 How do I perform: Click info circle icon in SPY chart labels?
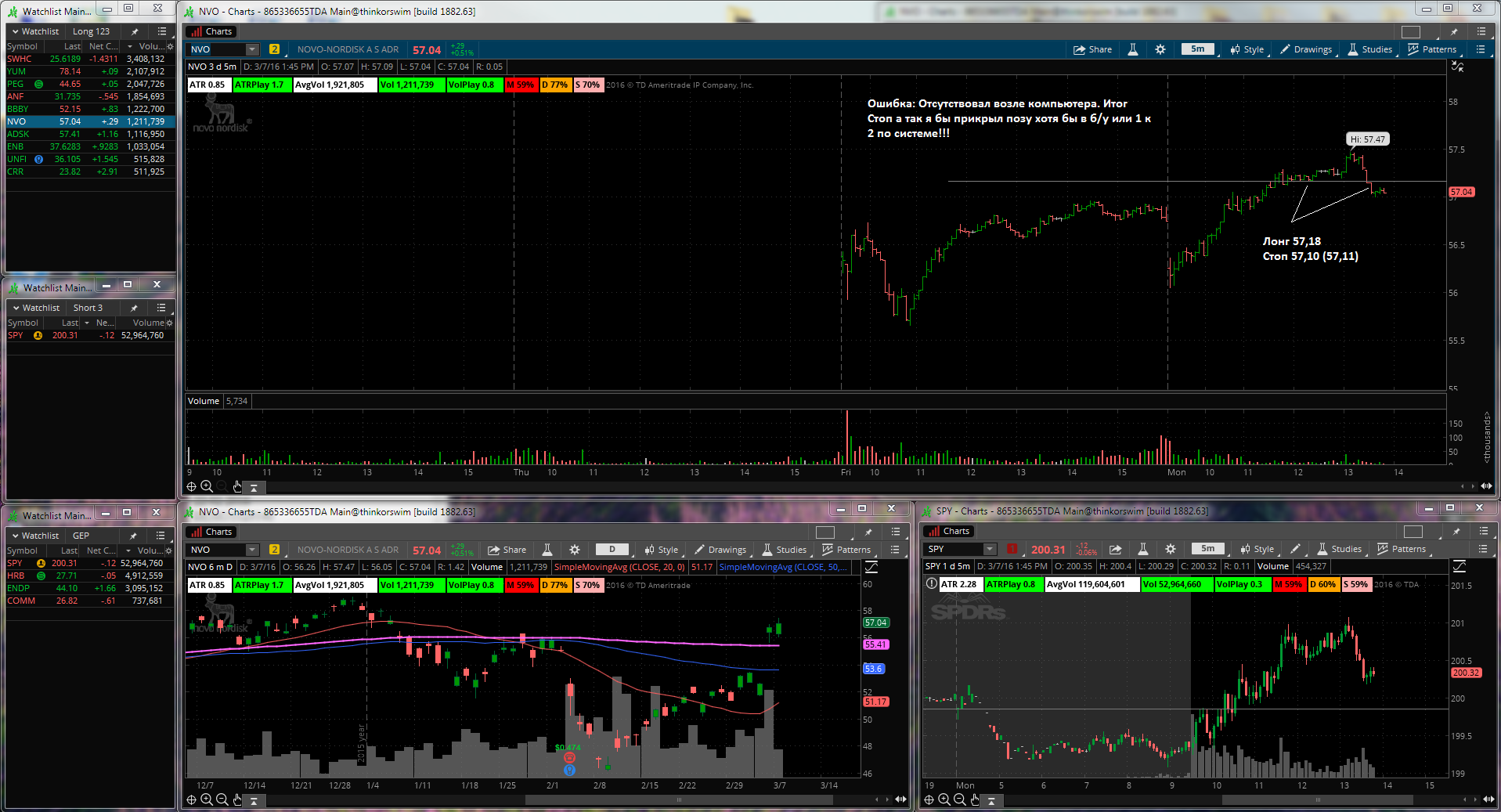click(x=931, y=583)
